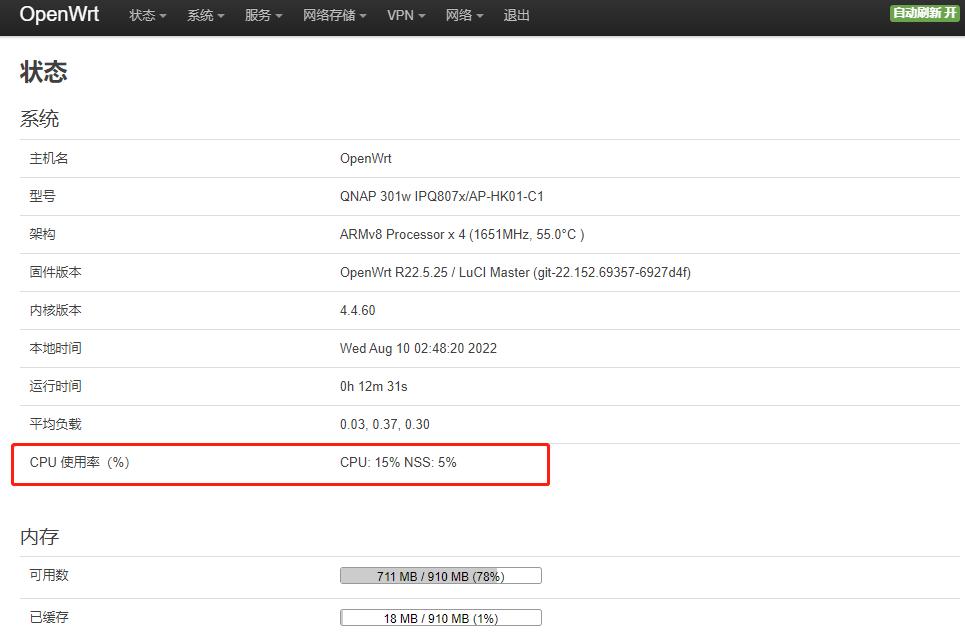Click 退出 to log out
Screen dimensions: 965x636
[516, 15]
